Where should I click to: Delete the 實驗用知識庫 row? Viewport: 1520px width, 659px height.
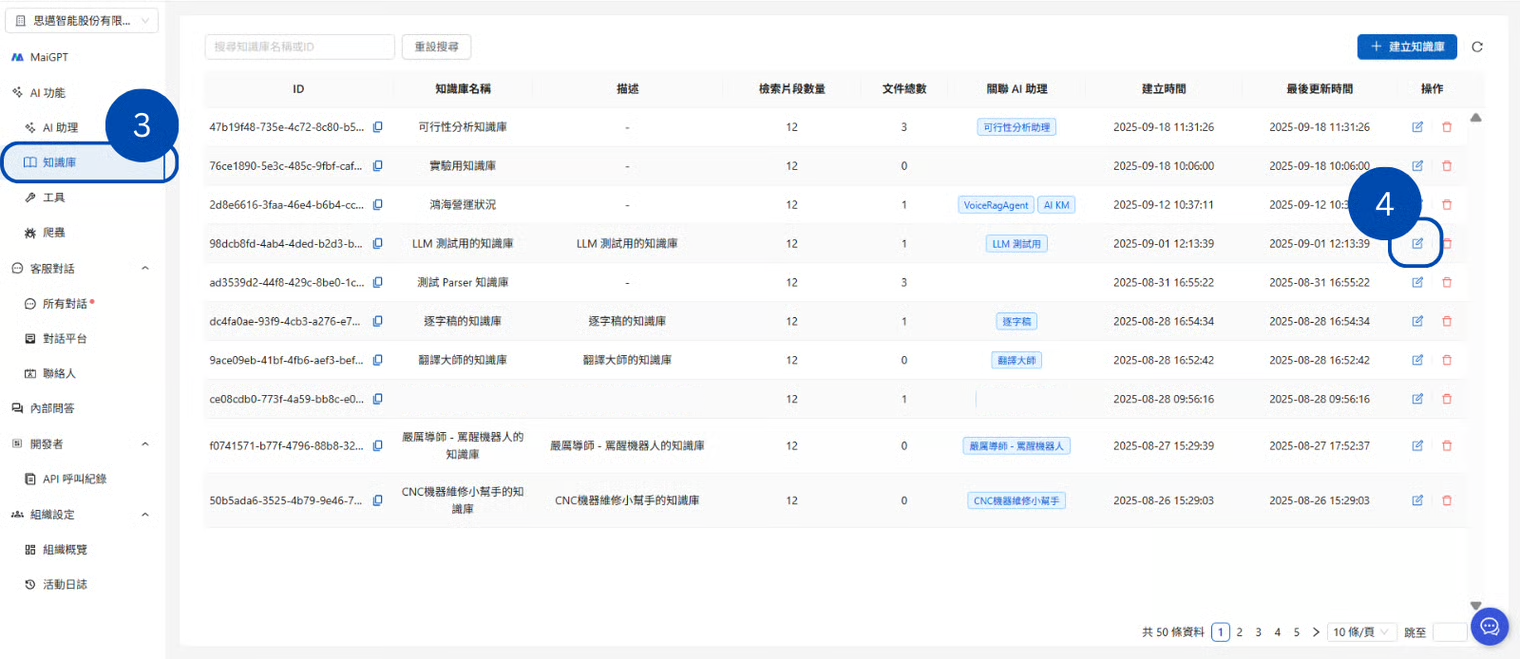[x=1446, y=166]
